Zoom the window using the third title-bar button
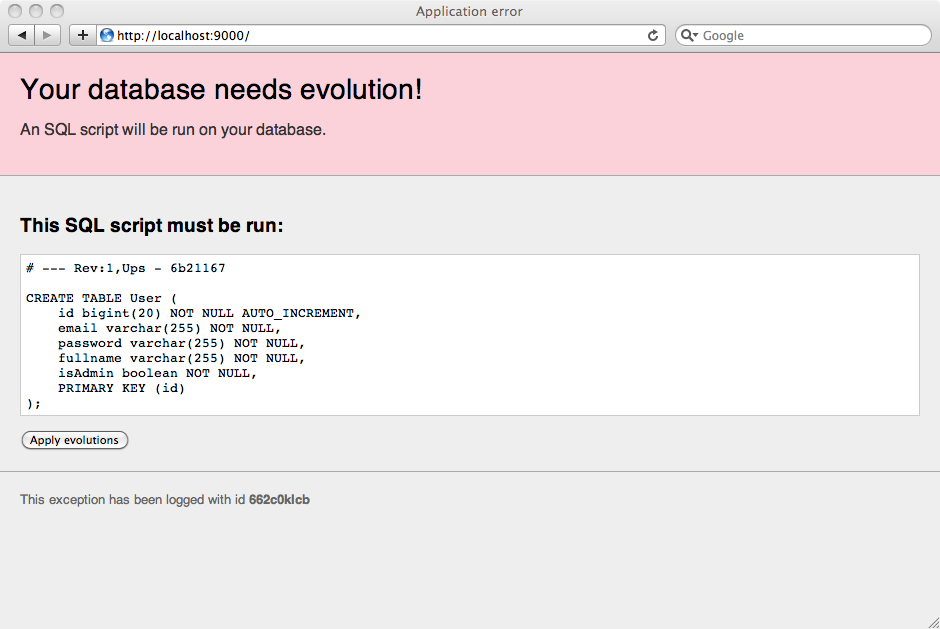This screenshot has height=629, width=940. point(57,11)
